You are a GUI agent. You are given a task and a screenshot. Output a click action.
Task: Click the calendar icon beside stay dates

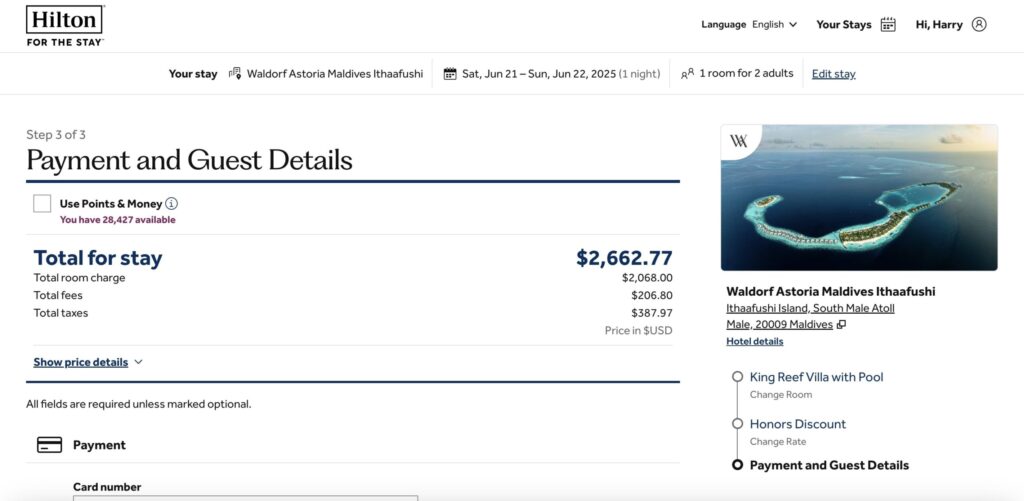pyautogui.click(x=449, y=73)
